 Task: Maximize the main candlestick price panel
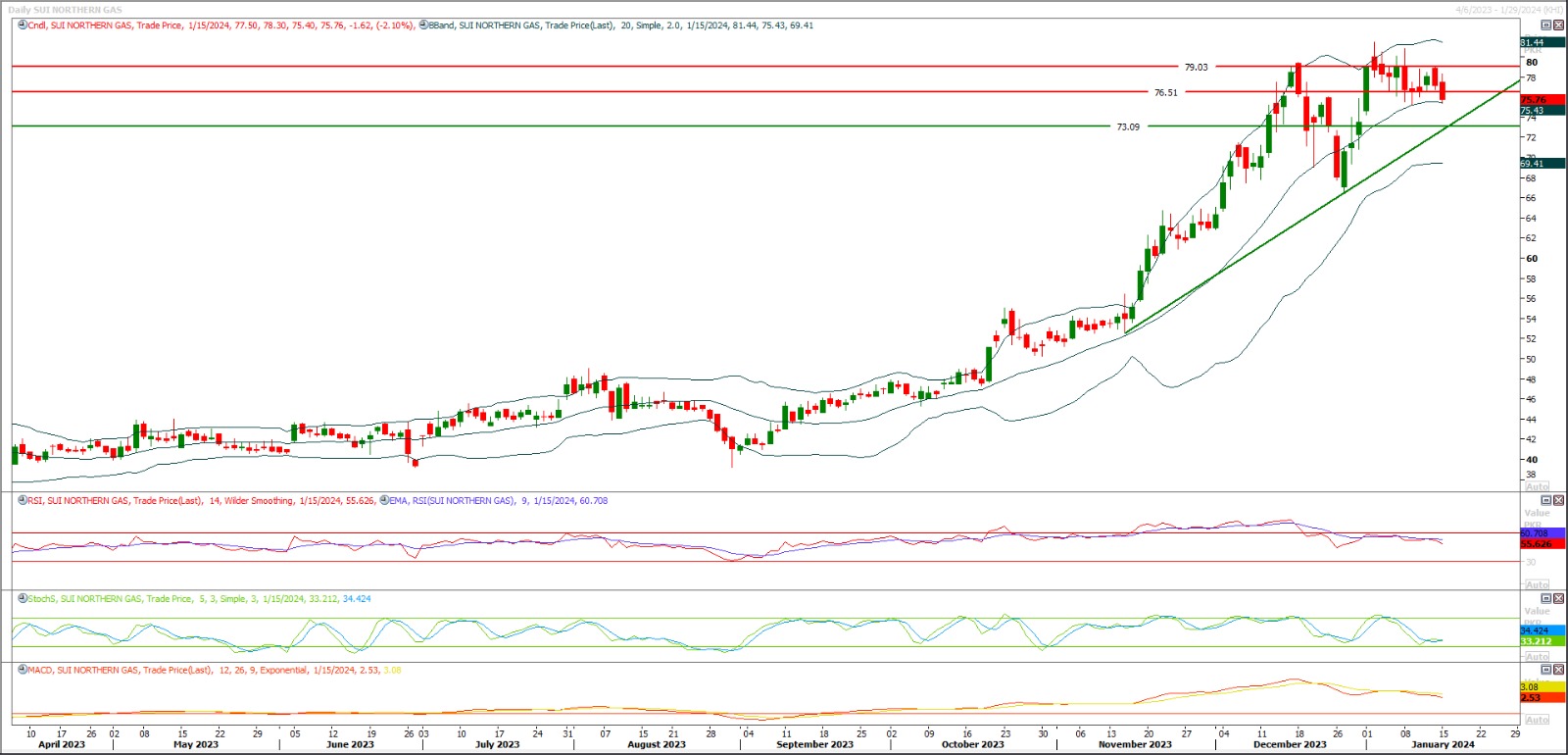tap(1546, 25)
